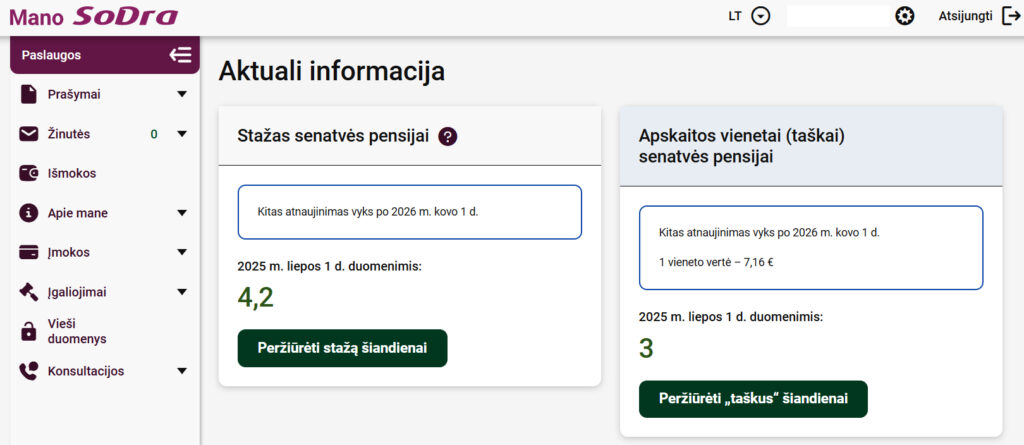Expand the Konsultacijos submenu arrow
The height and width of the screenshot is (445, 1024).
[x=182, y=371]
